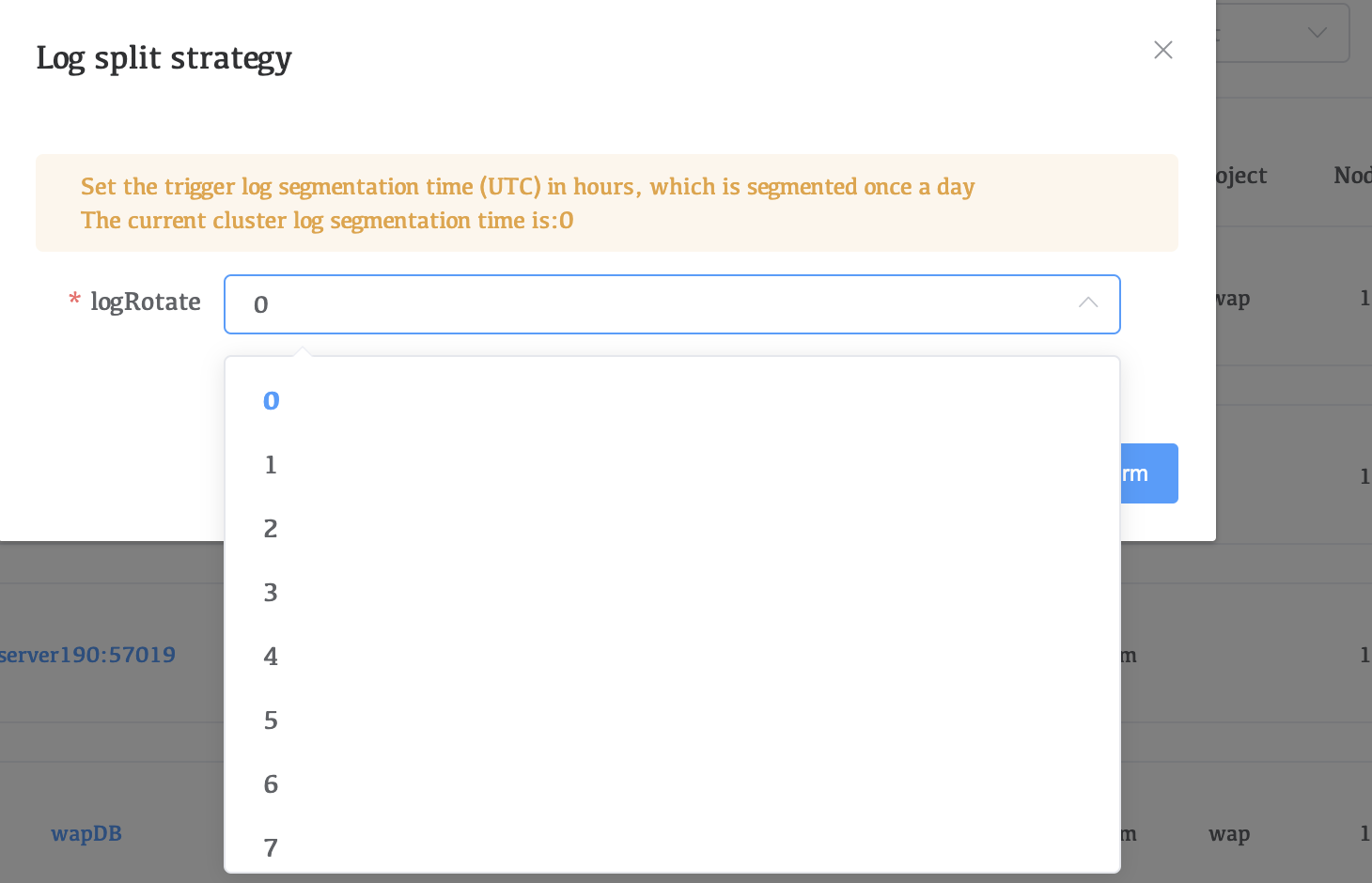Collapse the logRotate list via its chevron
The image size is (1372, 883).
tap(1087, 303)
